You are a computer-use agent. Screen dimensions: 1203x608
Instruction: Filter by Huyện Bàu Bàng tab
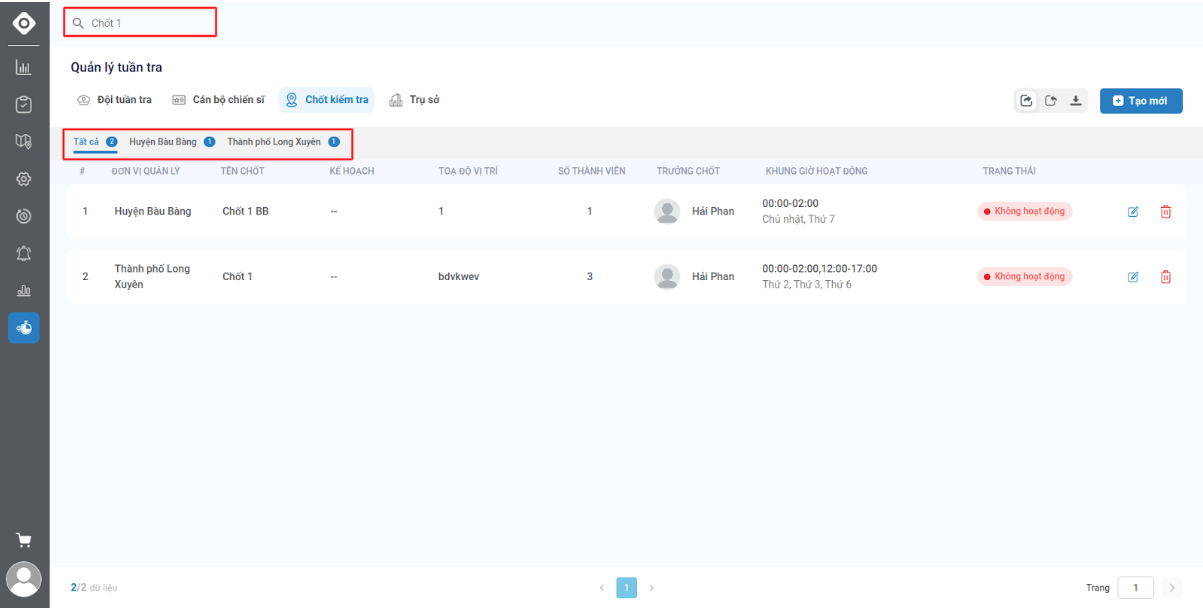(172, 142)
